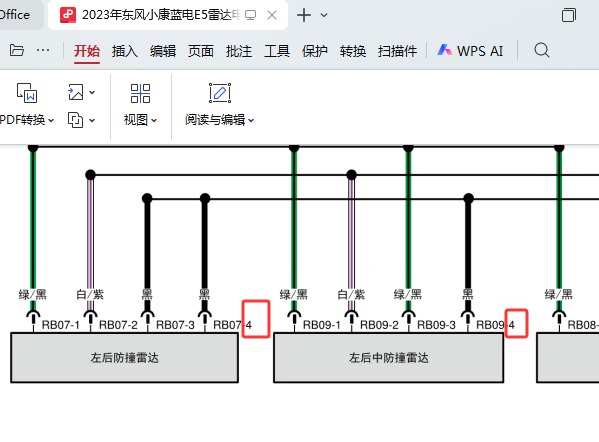Open the 扫描件 tab

(397, 51)
